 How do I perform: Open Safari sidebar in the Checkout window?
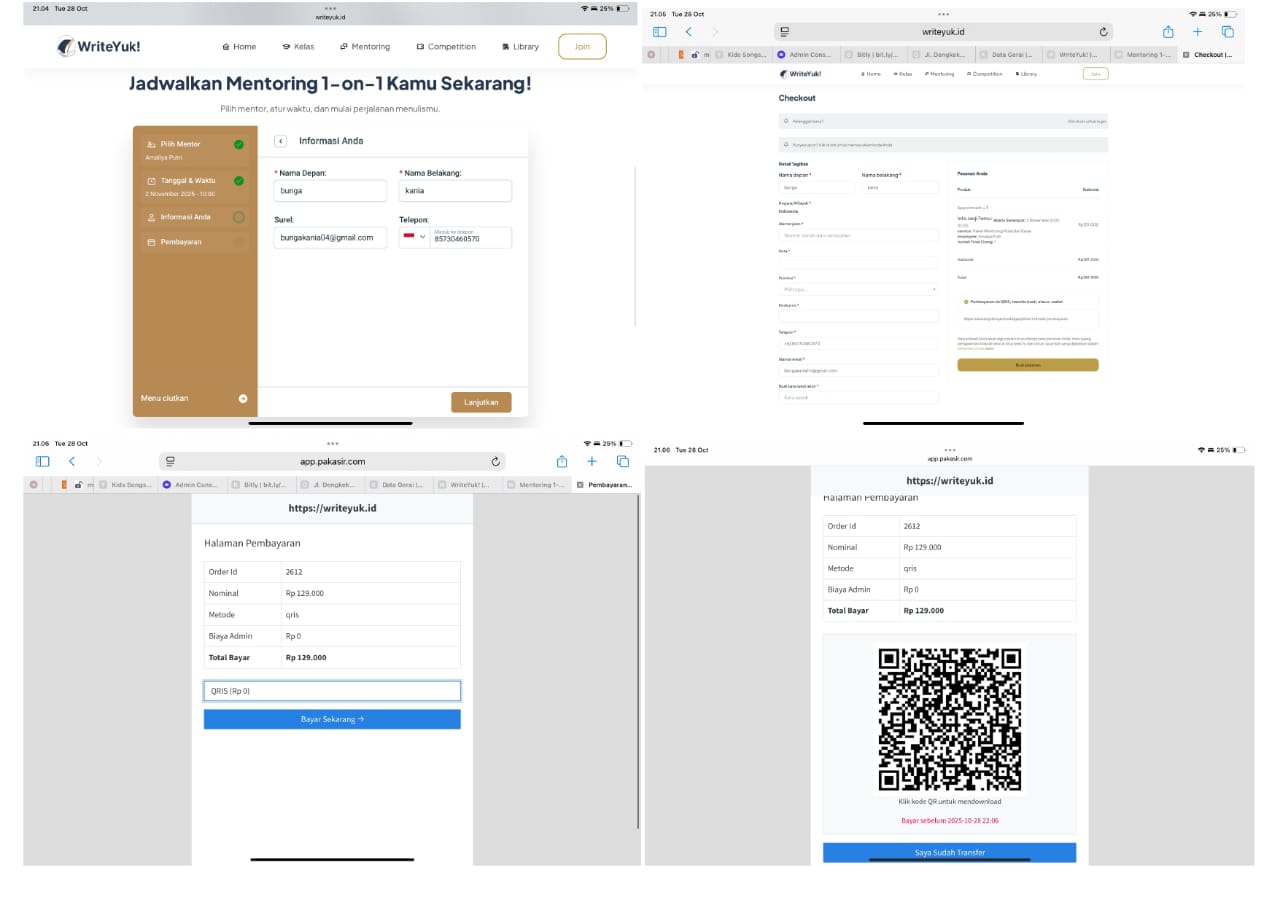(x=659, y=32)
